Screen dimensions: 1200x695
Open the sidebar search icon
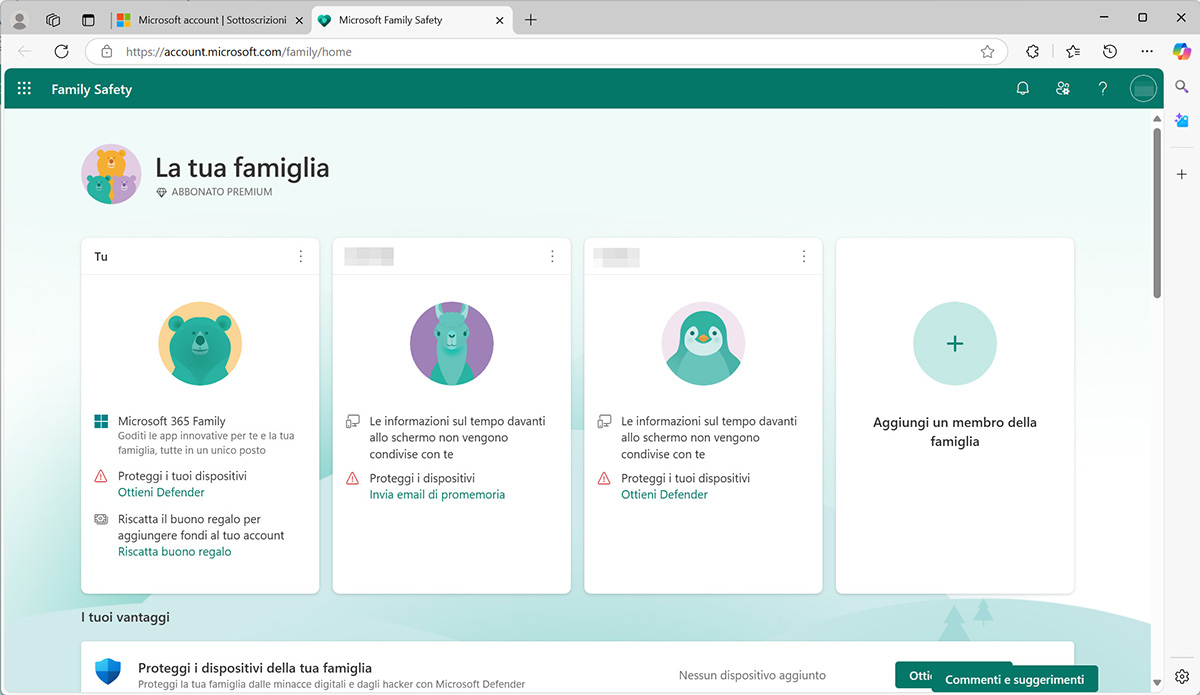click(1181, 88)
